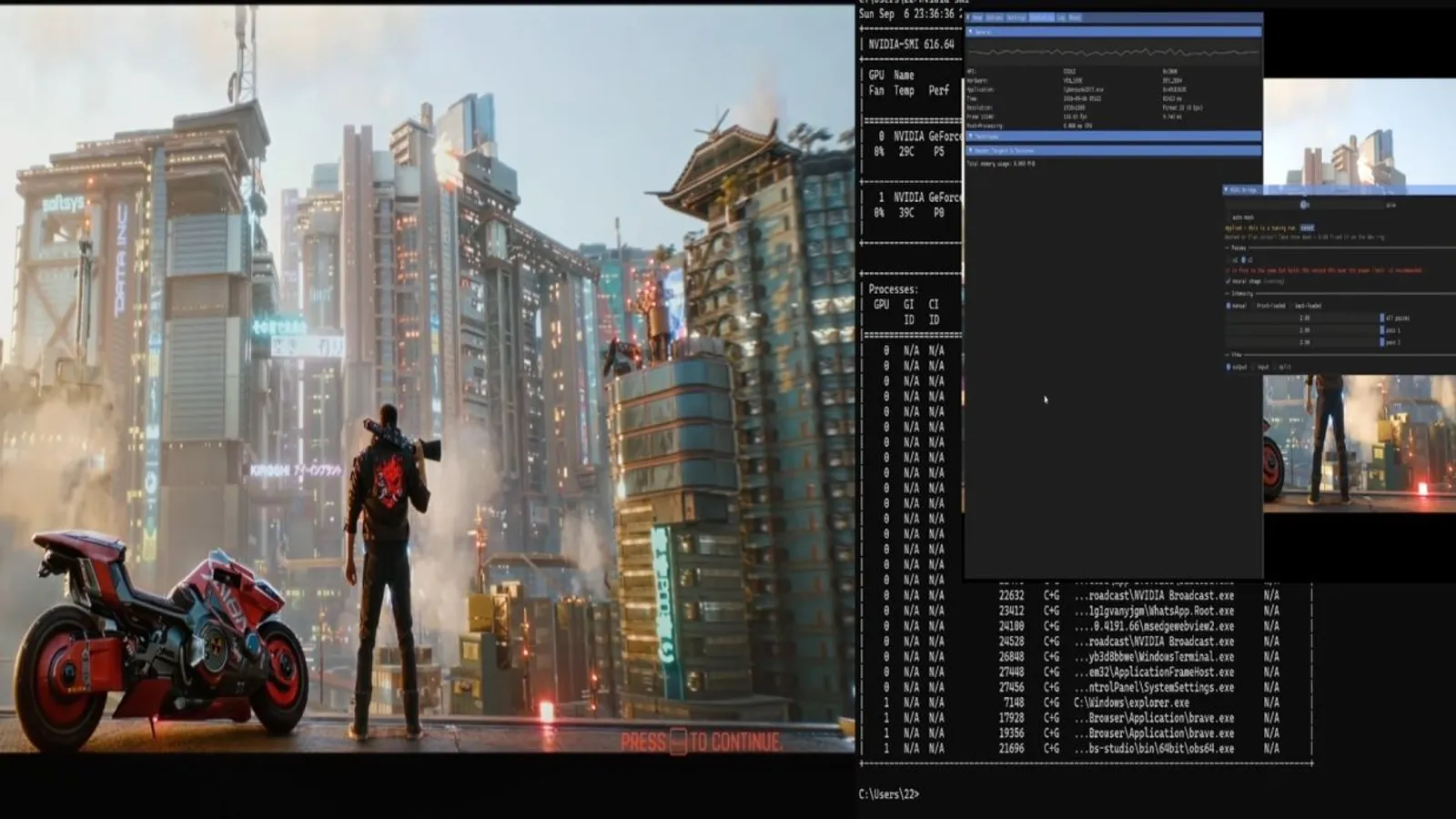Click PRESS TO CONTINUE prompt in game
Viewport: 1456px width, 819px height.
[701, 742]
